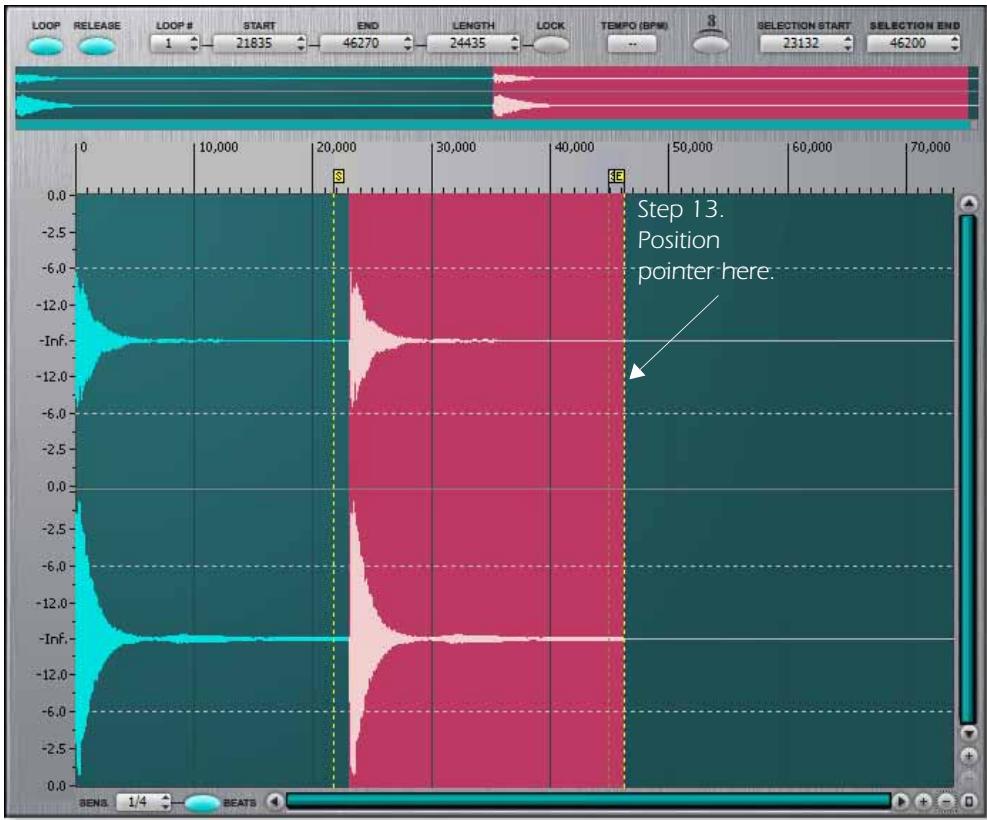Click the fit-to-window icon near zoom controls
987x820 pixels.
tap(969, 799)
